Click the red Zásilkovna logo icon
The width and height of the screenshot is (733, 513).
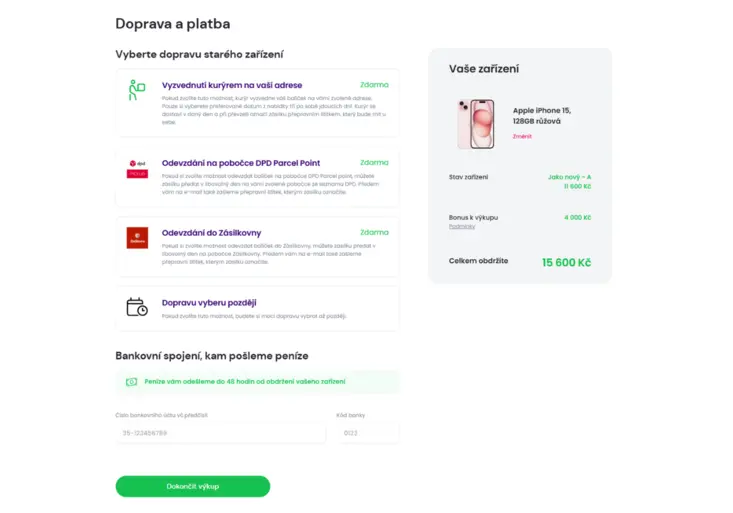coord(137,238)
